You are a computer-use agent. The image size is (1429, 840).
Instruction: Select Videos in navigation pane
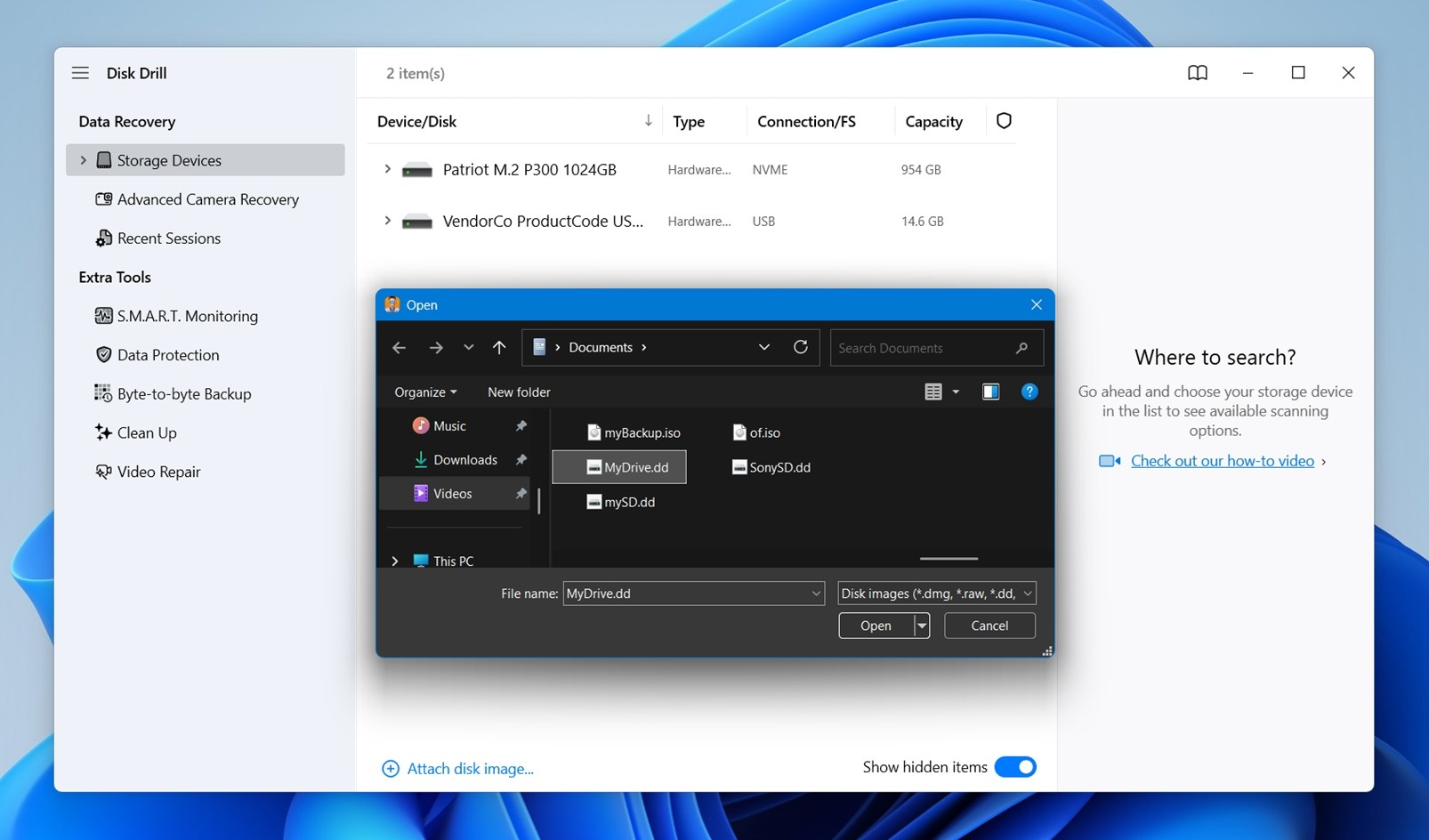coord(453,494)
